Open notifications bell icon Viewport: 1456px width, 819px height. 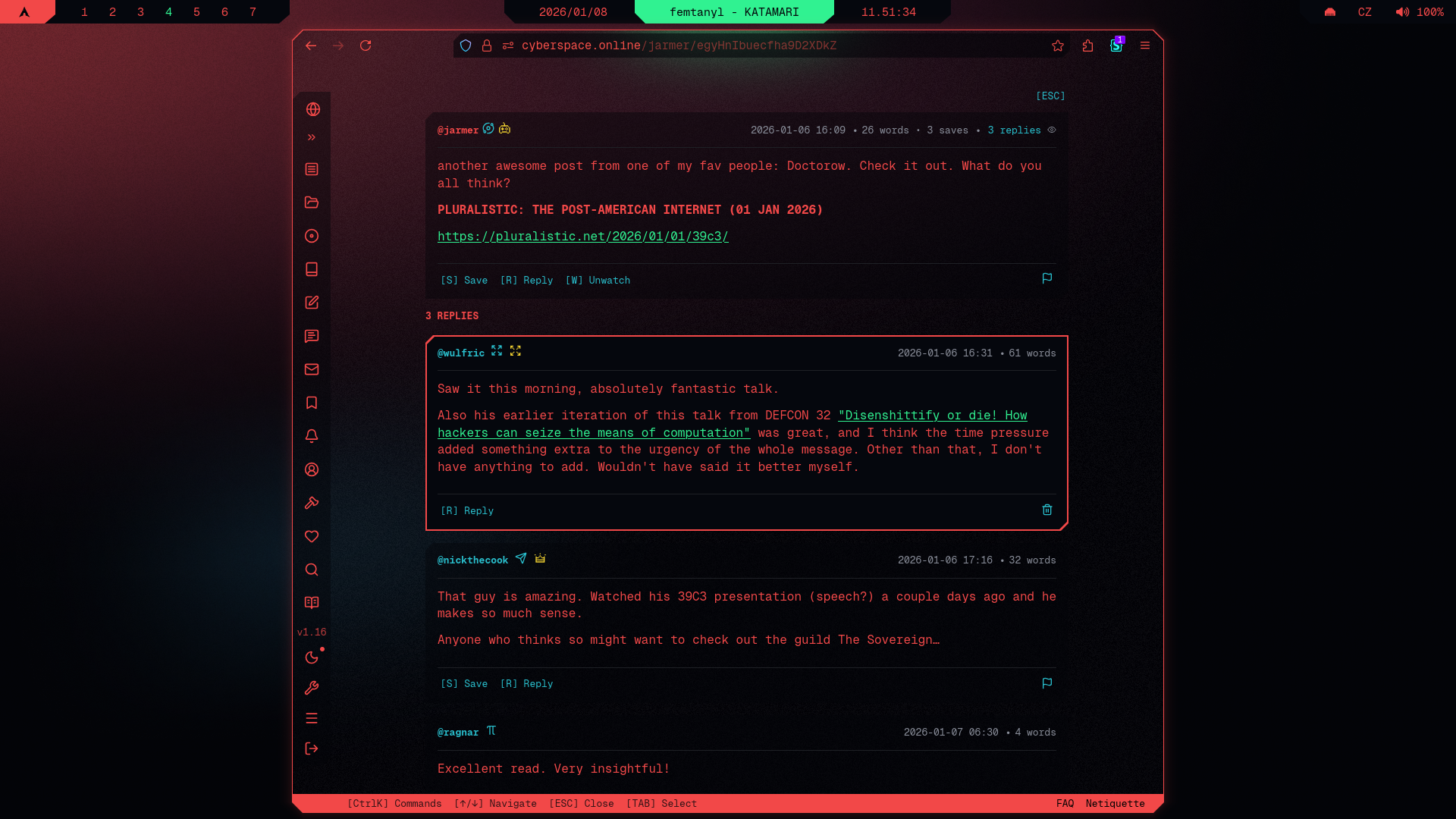tap(312, 436)
